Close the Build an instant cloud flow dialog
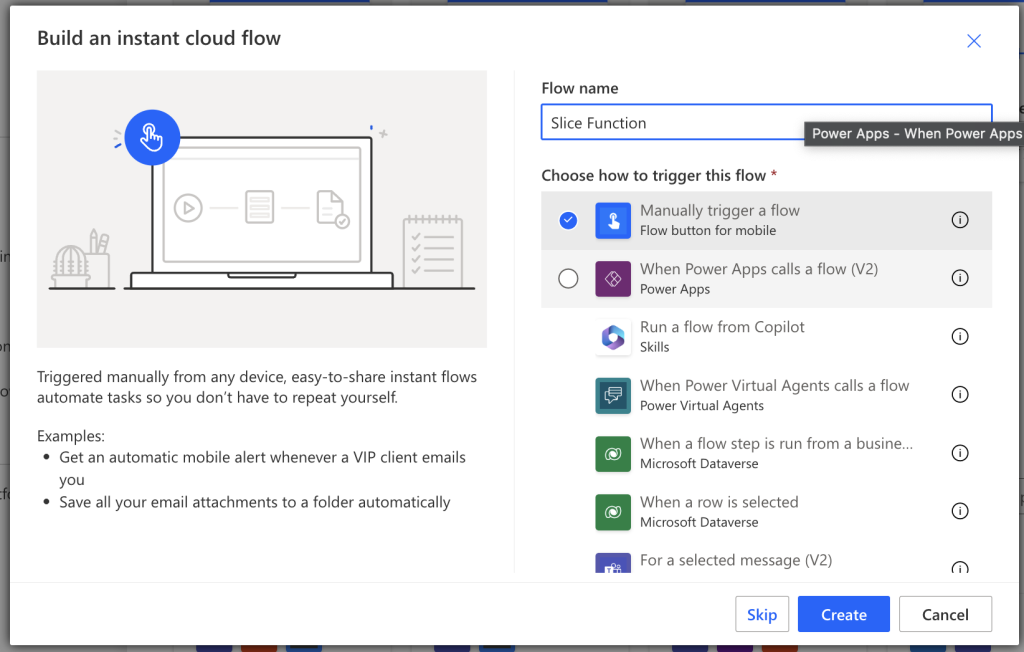This screenshot has height=652, width=1024. [x=974, y=41]
